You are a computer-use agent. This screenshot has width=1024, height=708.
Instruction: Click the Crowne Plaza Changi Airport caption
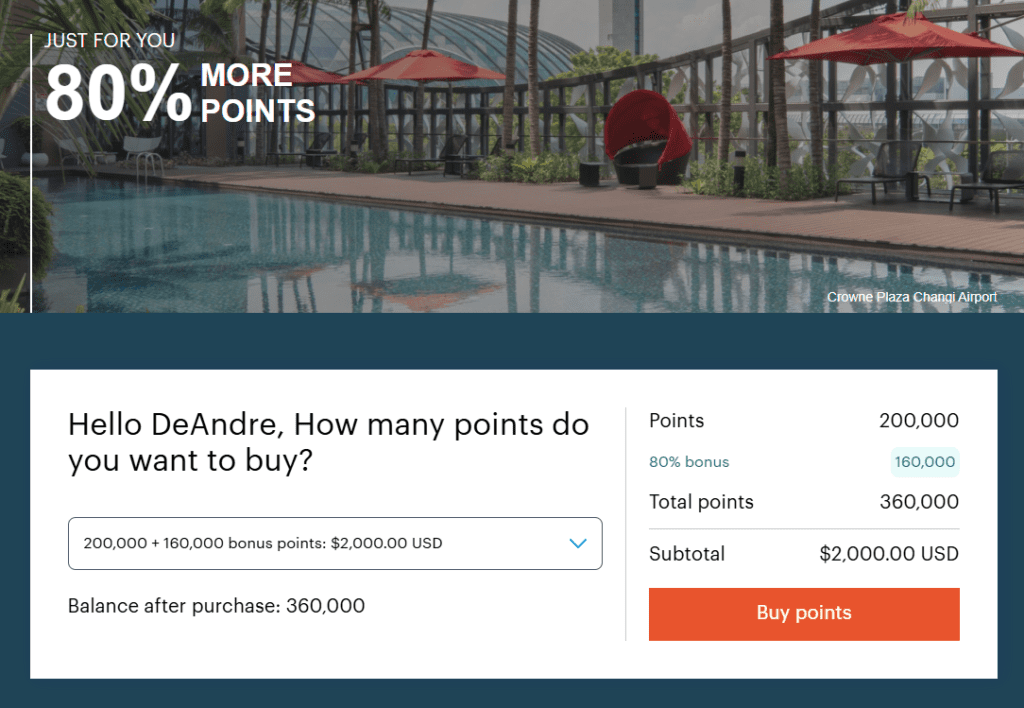[911, 297]
